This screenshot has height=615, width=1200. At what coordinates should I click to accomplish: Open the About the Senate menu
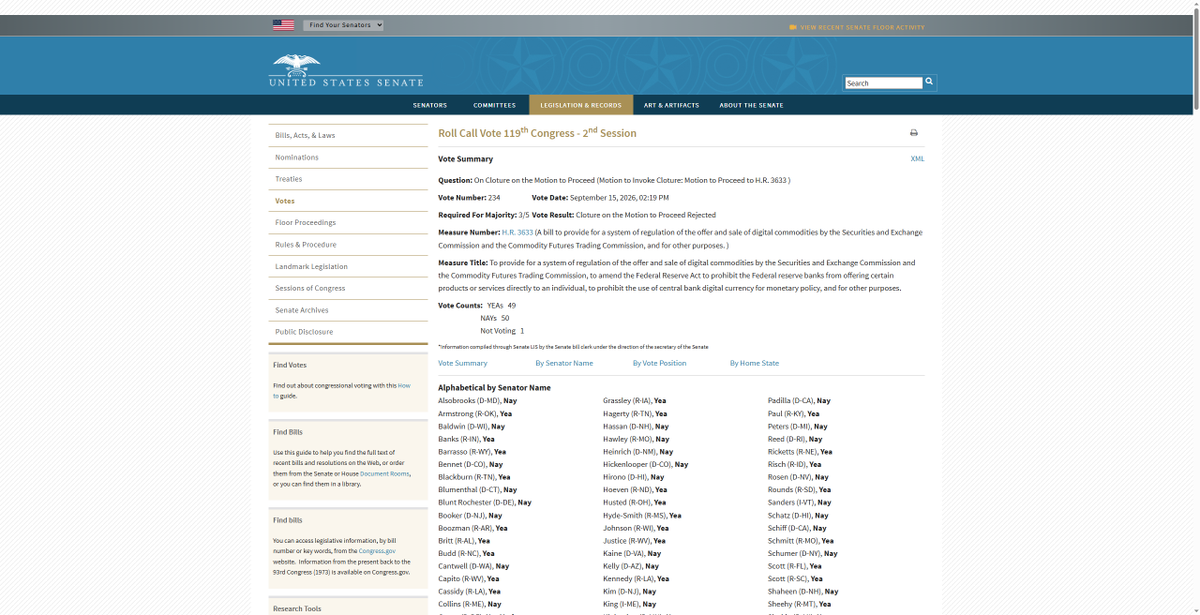click(751, 105)
